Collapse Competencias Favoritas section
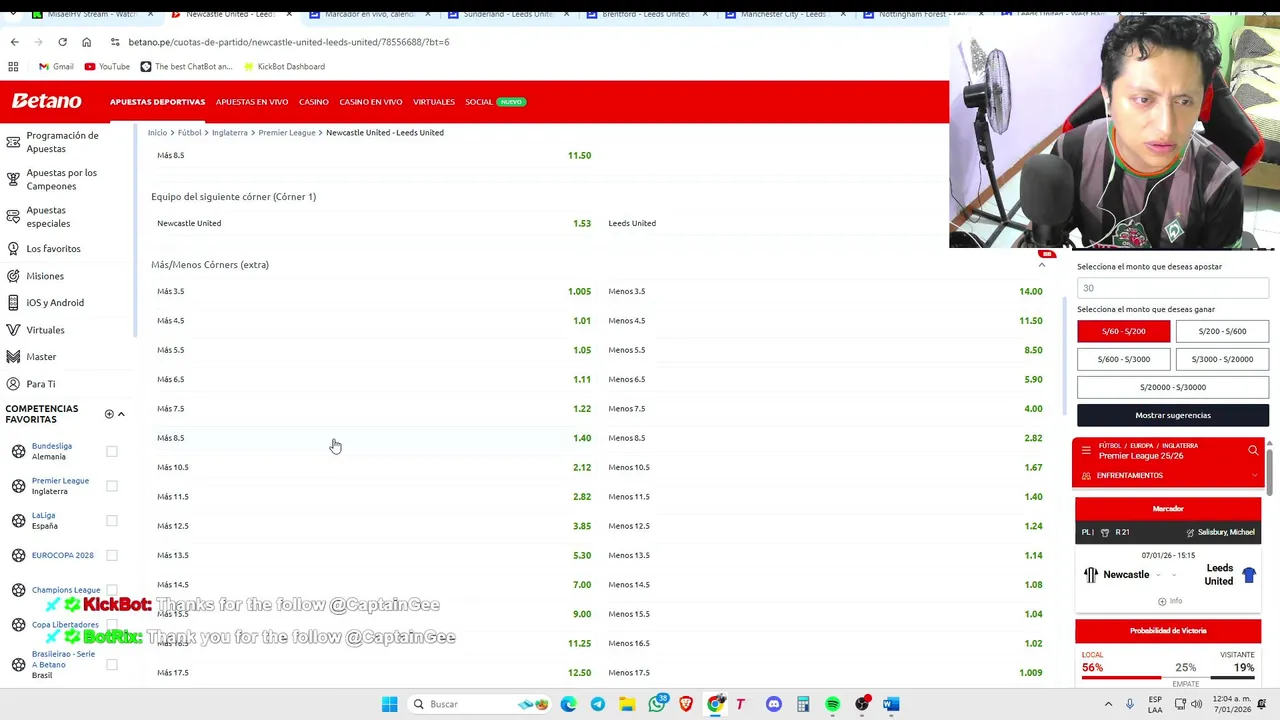Image resolution: width=1280 pixels, height=720 pixels. 121,414
